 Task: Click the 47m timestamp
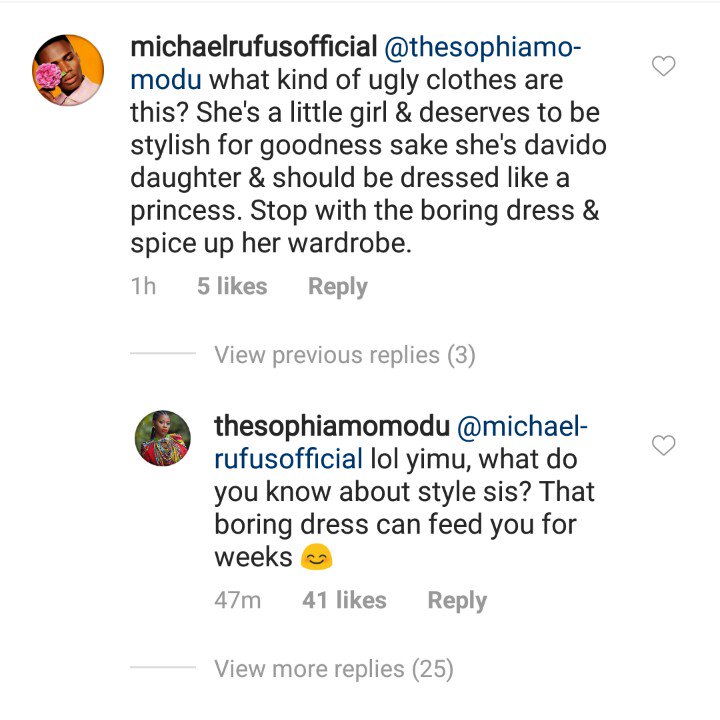point(237,601)
